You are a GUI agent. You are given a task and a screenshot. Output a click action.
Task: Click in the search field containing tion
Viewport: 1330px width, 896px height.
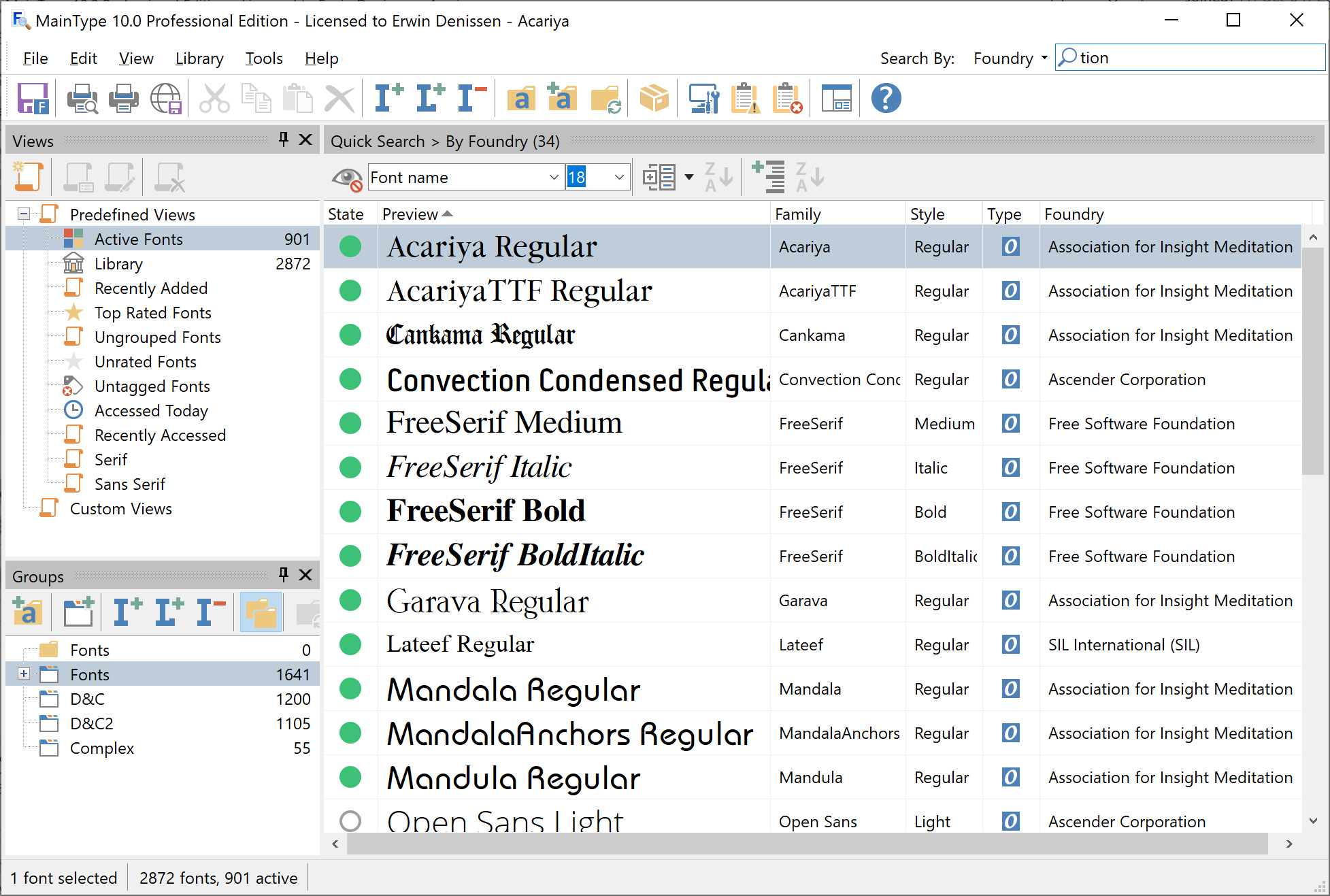pyautogui.click(x=1191, y=58)
